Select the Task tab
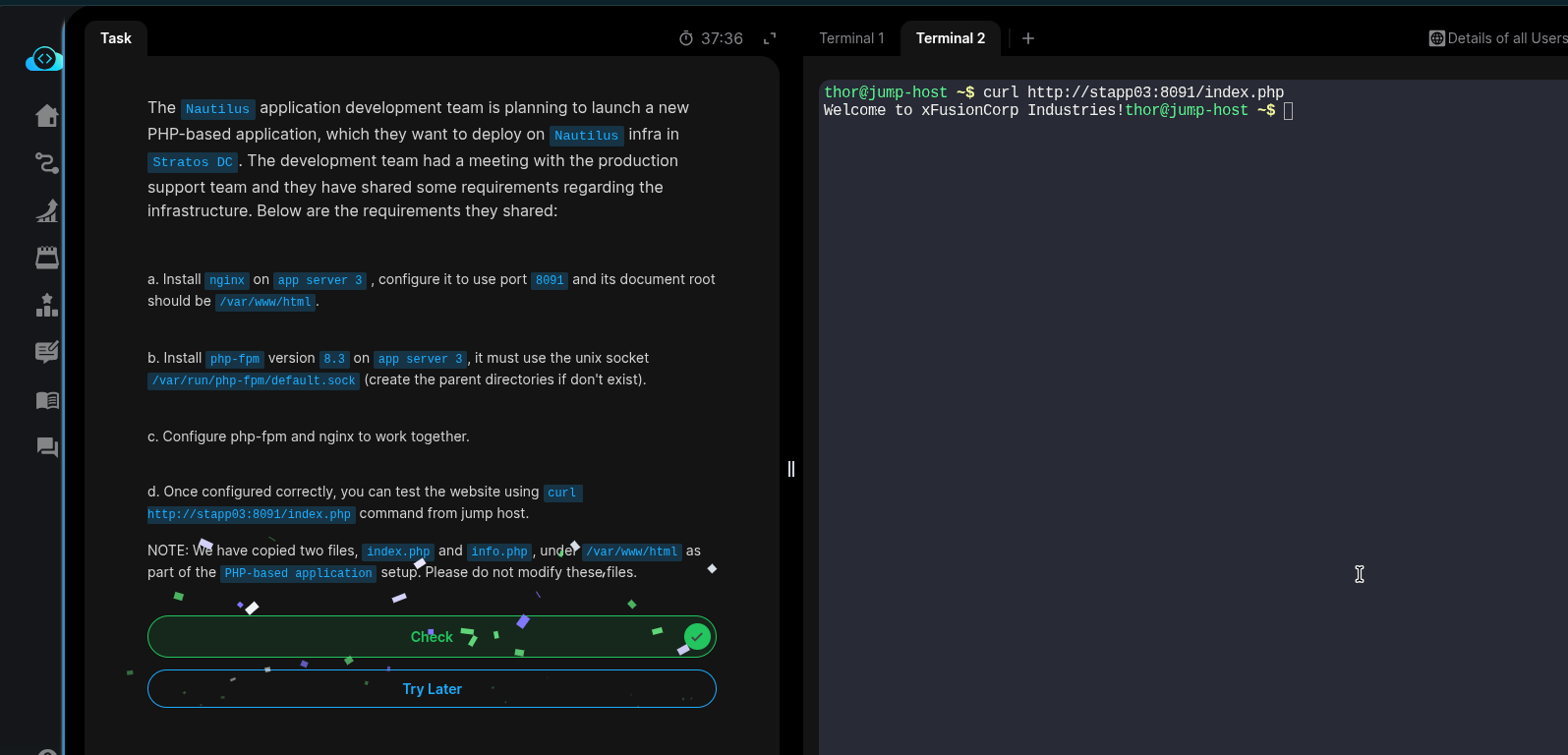The height and width of the screenshot is (755, 1568). click(x=116, y=38)
